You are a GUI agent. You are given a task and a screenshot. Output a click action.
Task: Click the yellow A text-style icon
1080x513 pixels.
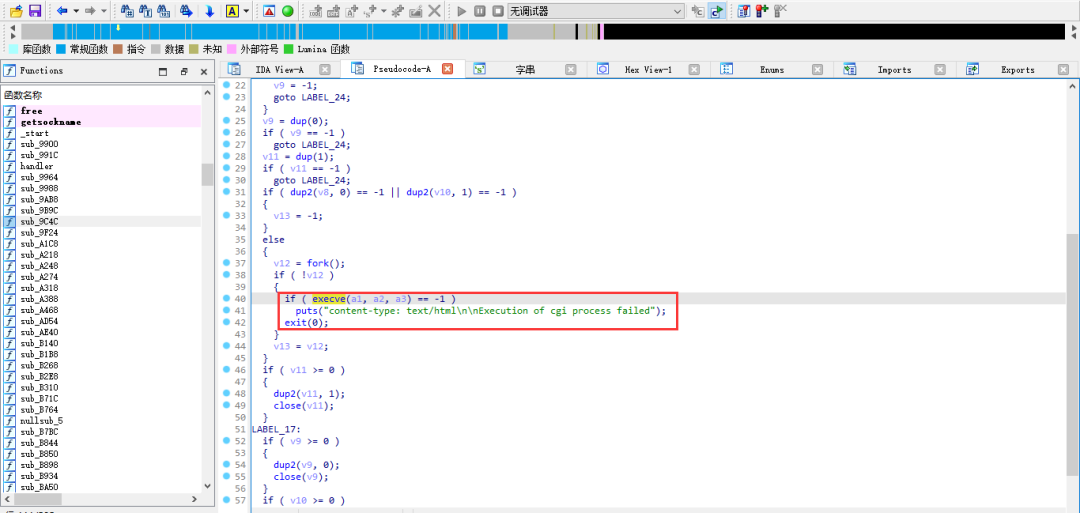point(232,10)
